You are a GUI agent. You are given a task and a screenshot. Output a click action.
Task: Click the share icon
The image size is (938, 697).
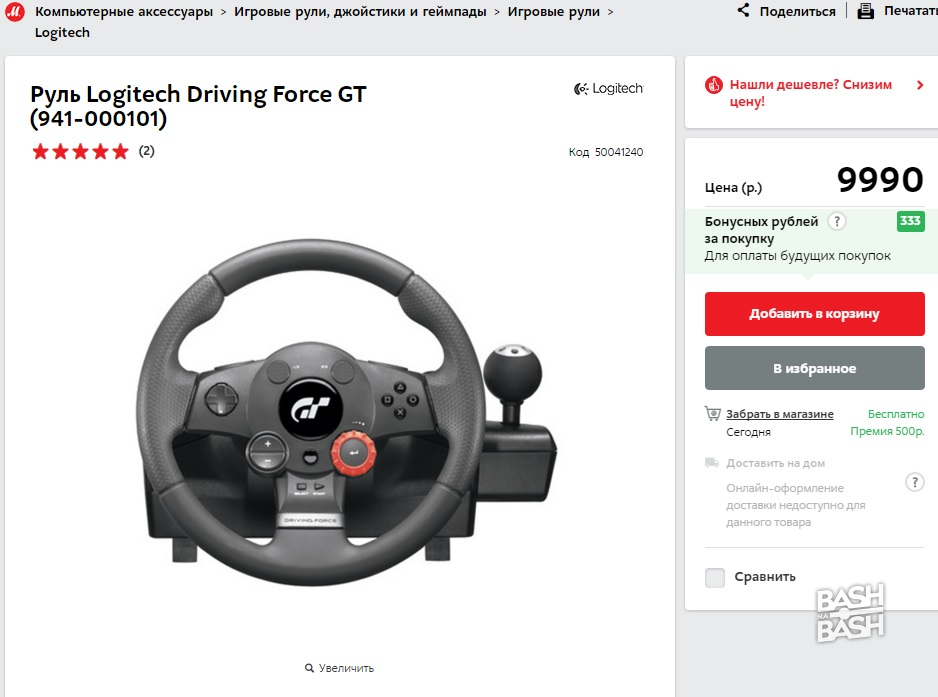tap(743, 10)
